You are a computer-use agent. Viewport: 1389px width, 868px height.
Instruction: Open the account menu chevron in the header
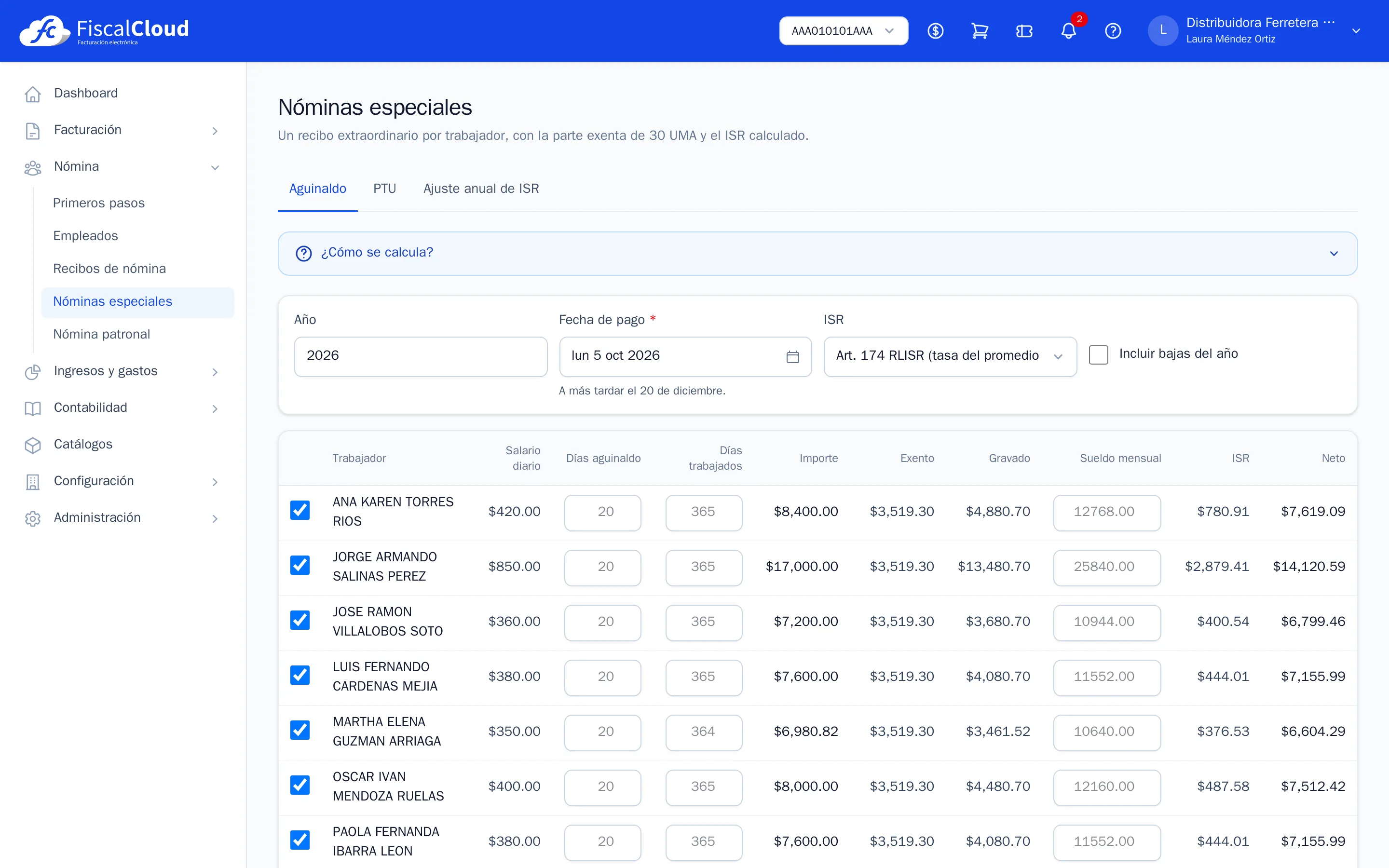pos(1356,31)
